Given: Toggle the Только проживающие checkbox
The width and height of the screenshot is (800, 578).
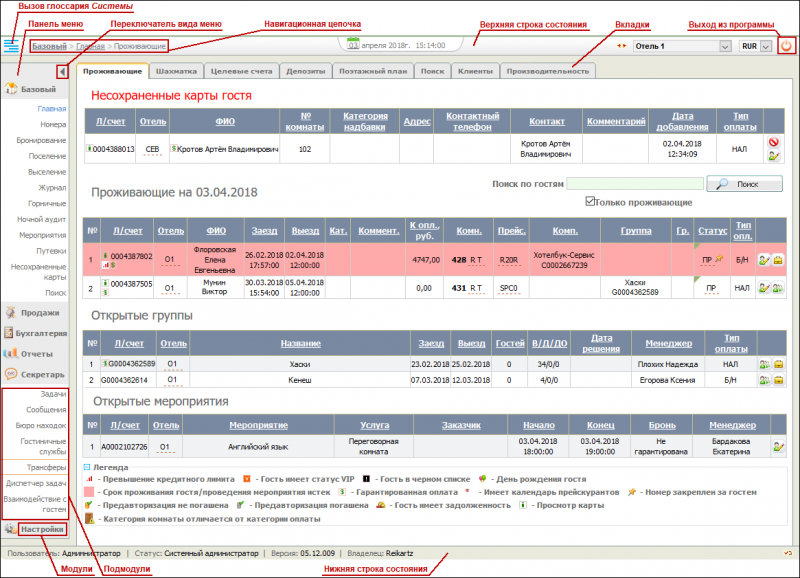Looking at the screenshot, I should [590, 201].
